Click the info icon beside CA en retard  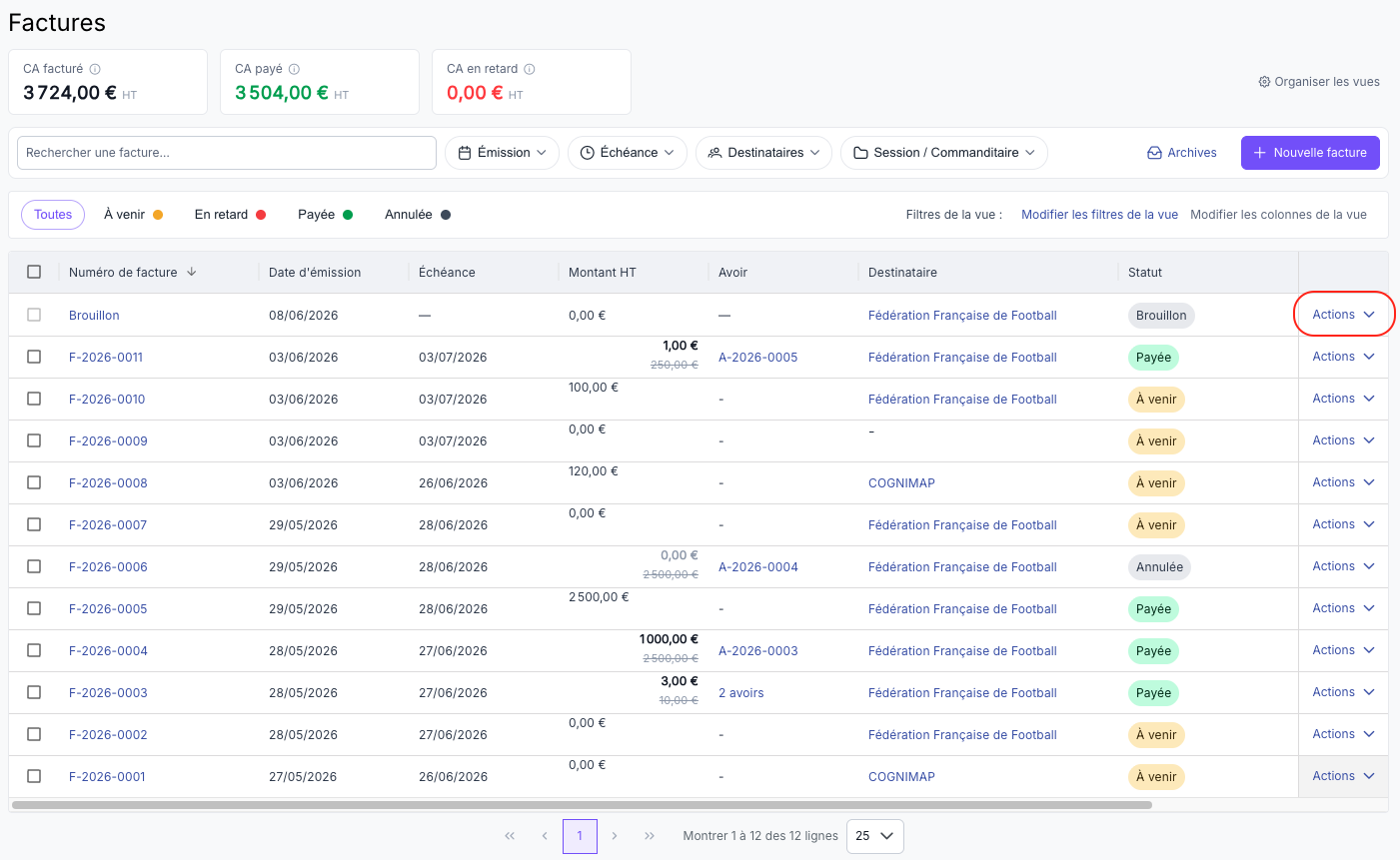(x=530, y=69)
